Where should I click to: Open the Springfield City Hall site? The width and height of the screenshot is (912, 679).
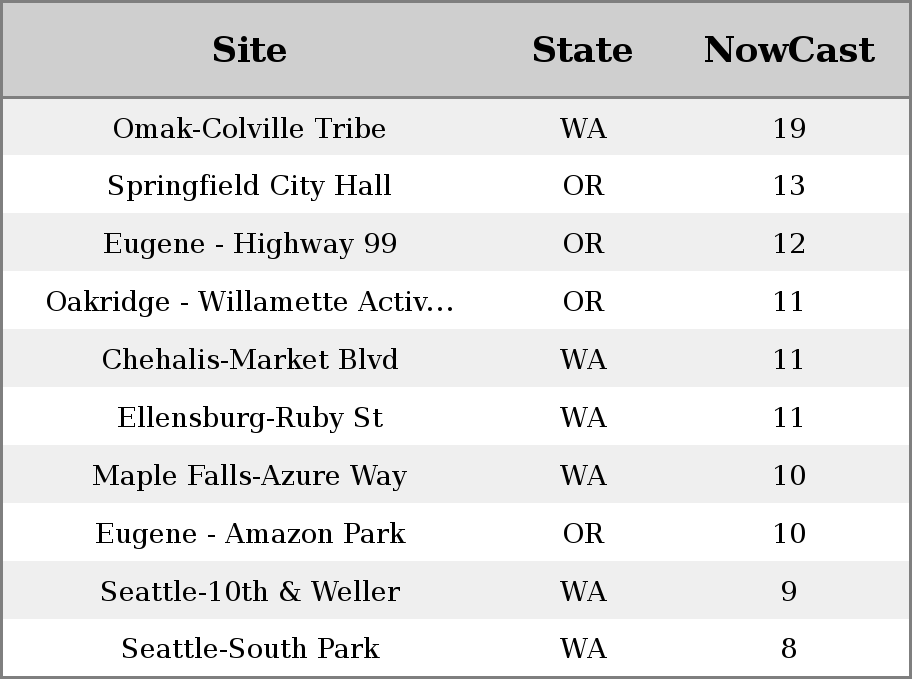coord(249,186)
